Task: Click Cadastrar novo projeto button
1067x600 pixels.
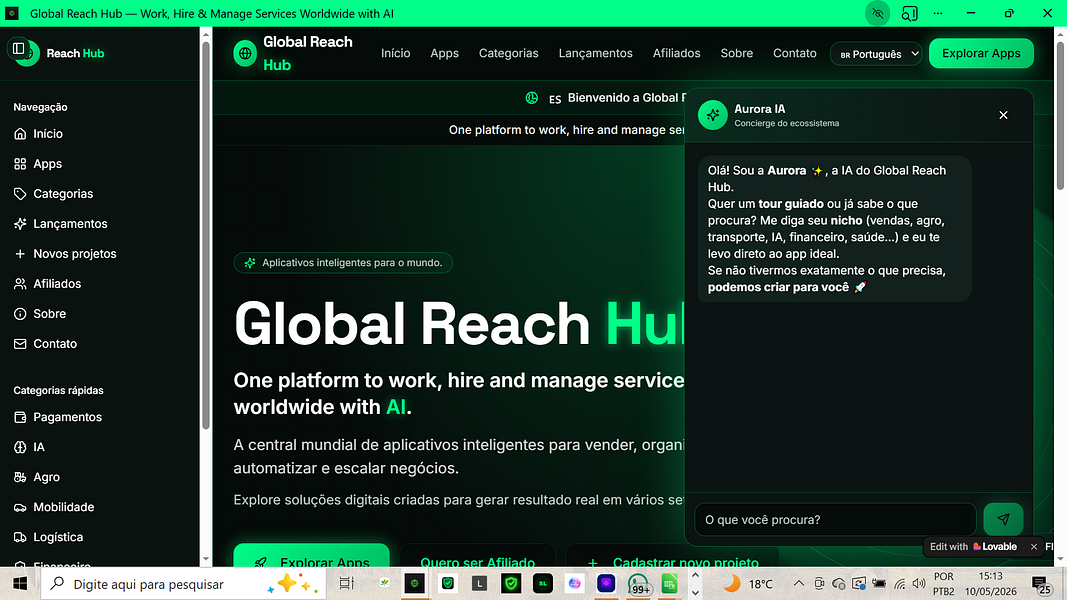Action: tap(672, 555)
